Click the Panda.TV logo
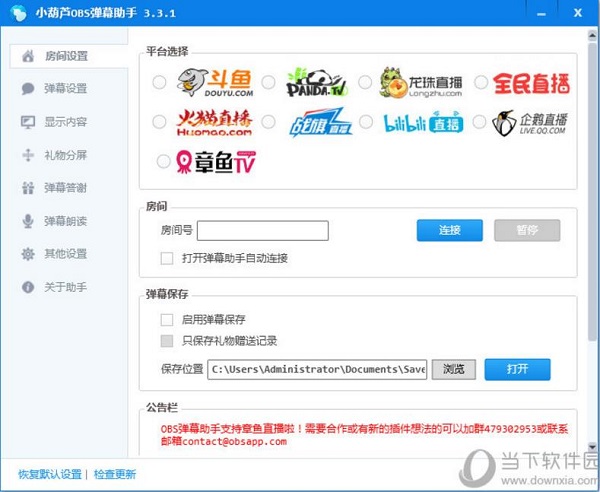This screenshot has width=600, height=492. [317, 83]
